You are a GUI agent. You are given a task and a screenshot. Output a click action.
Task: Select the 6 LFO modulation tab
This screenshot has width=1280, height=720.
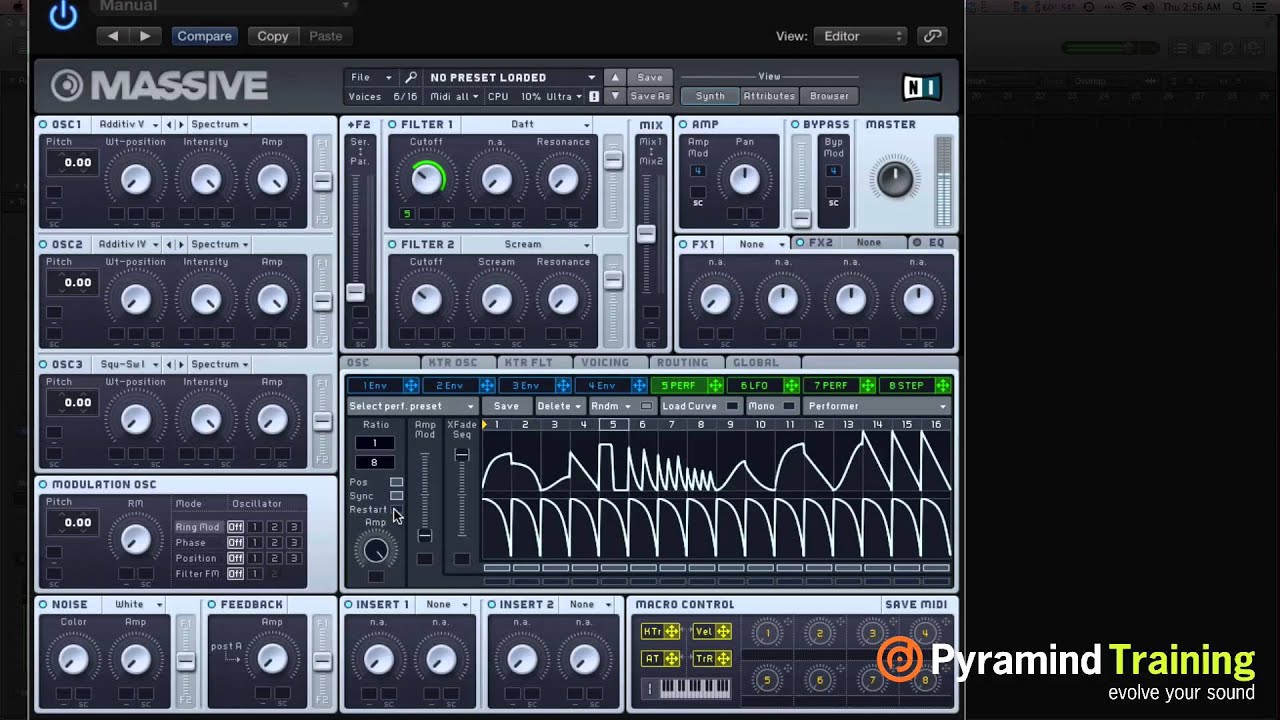click(x=755, y=386)
